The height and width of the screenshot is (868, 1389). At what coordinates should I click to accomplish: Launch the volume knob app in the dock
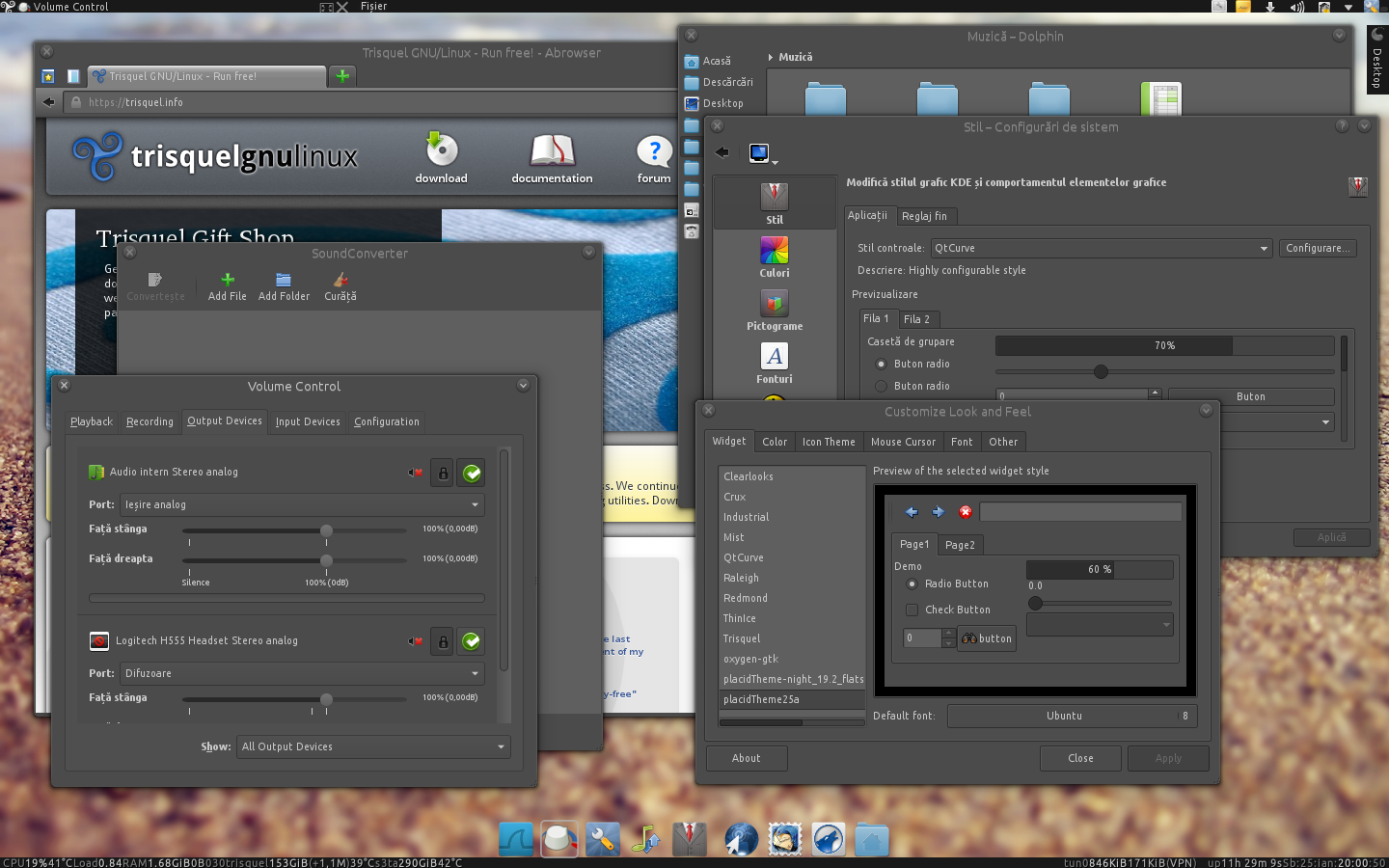[559, 839]
